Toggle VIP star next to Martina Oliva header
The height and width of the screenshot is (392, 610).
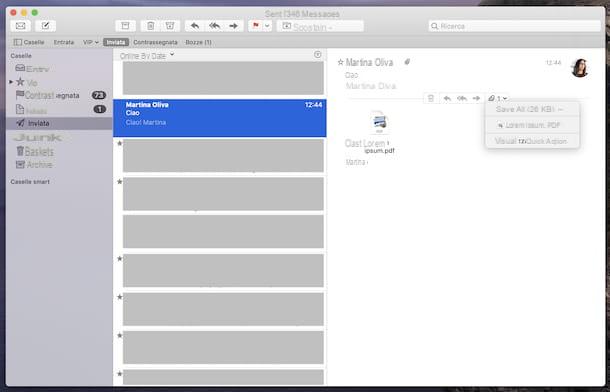click(341, 62)
